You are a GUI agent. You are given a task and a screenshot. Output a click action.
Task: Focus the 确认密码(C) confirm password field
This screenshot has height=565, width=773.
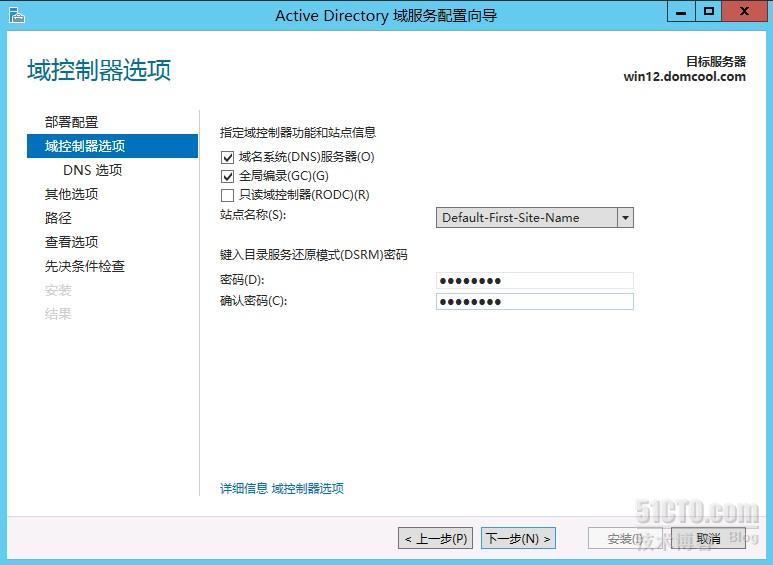[534, 302]
